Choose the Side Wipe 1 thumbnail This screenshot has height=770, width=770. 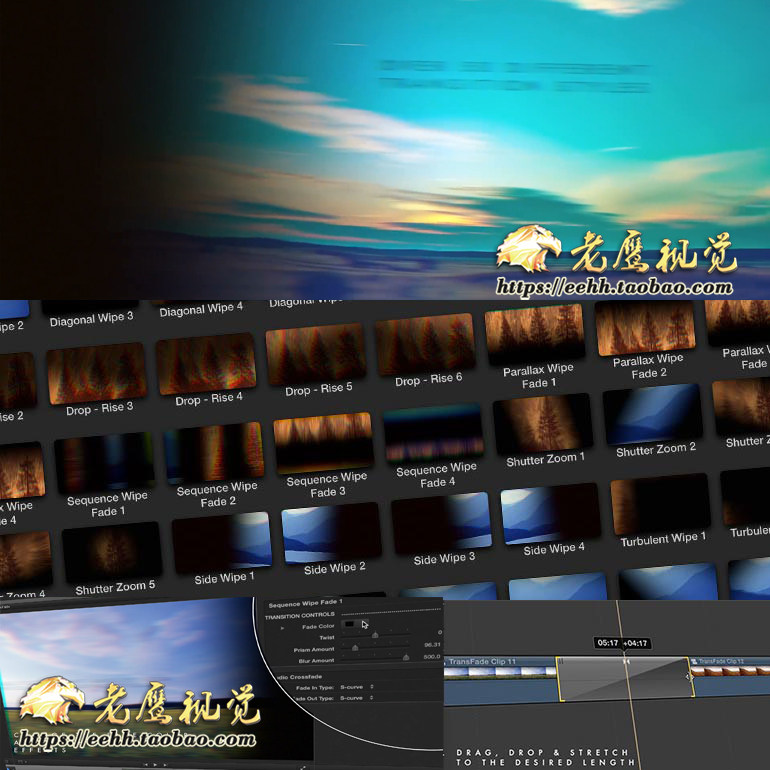click(x=222, y=542)
